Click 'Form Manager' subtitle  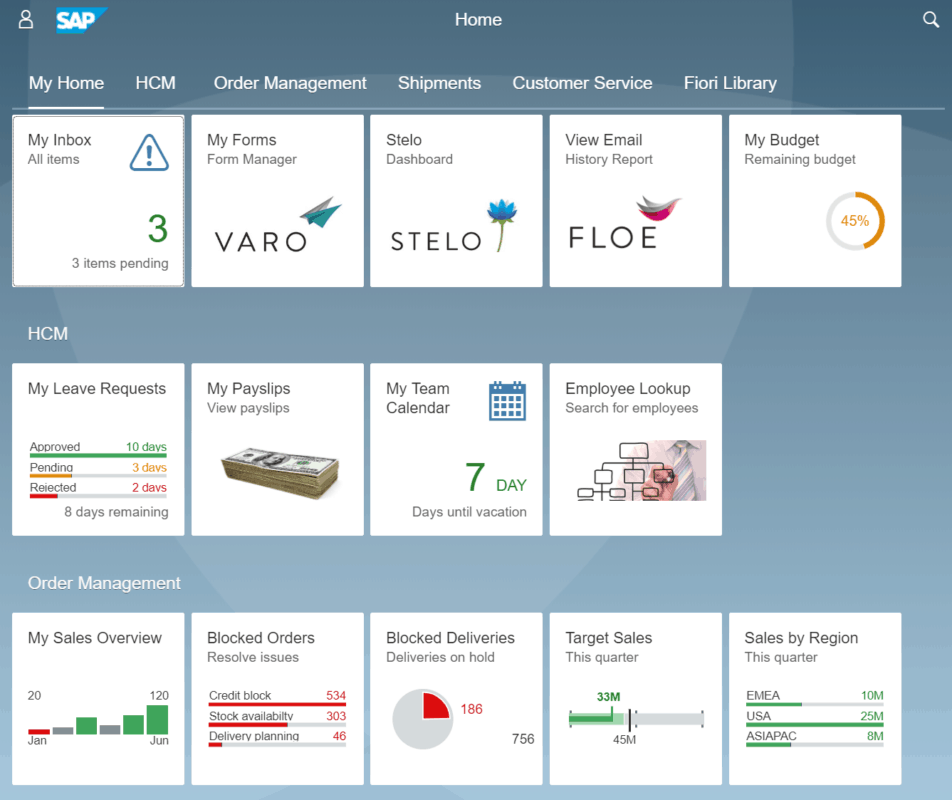(252, 160)
